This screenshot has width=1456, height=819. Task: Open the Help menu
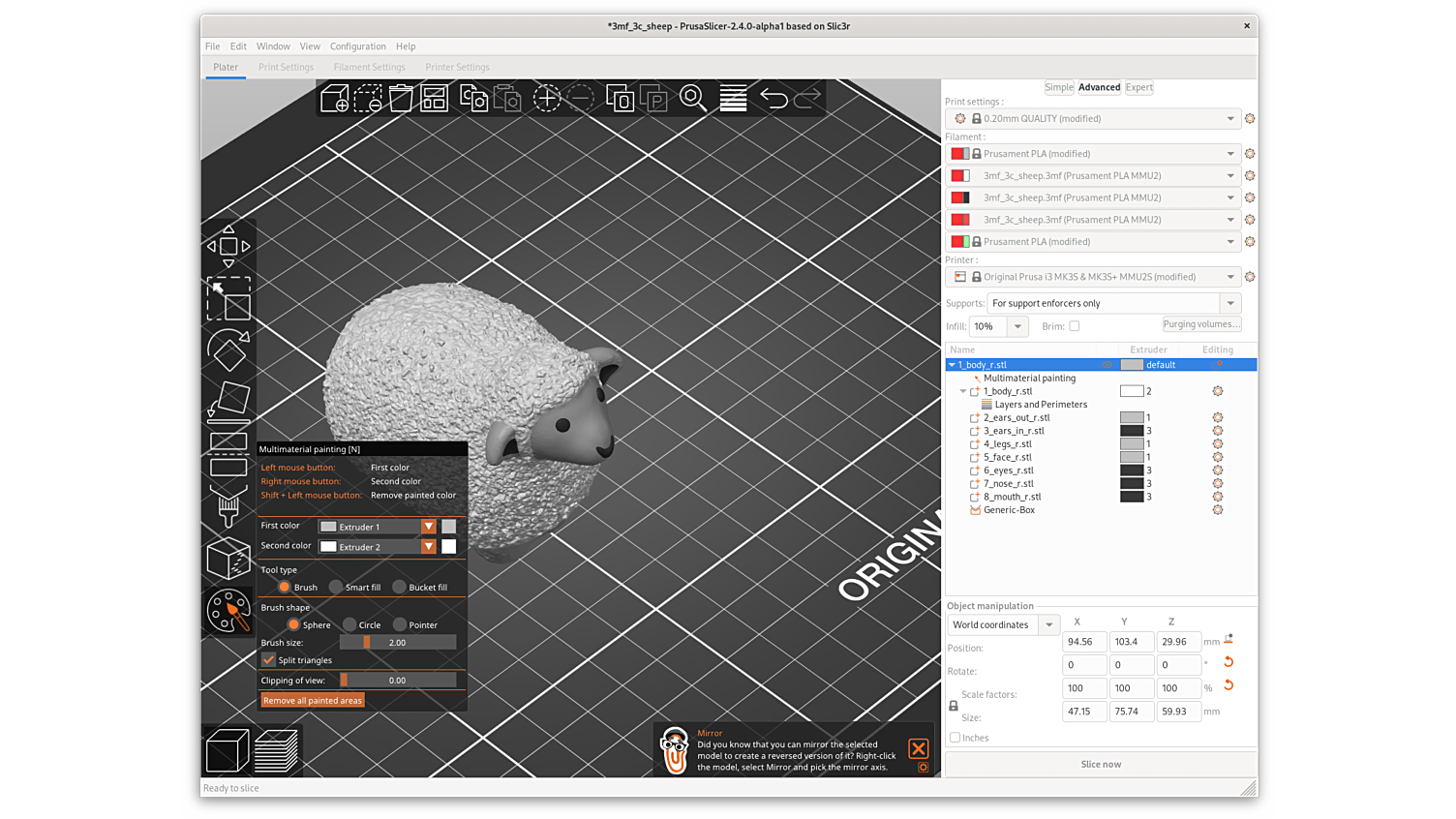406,46
